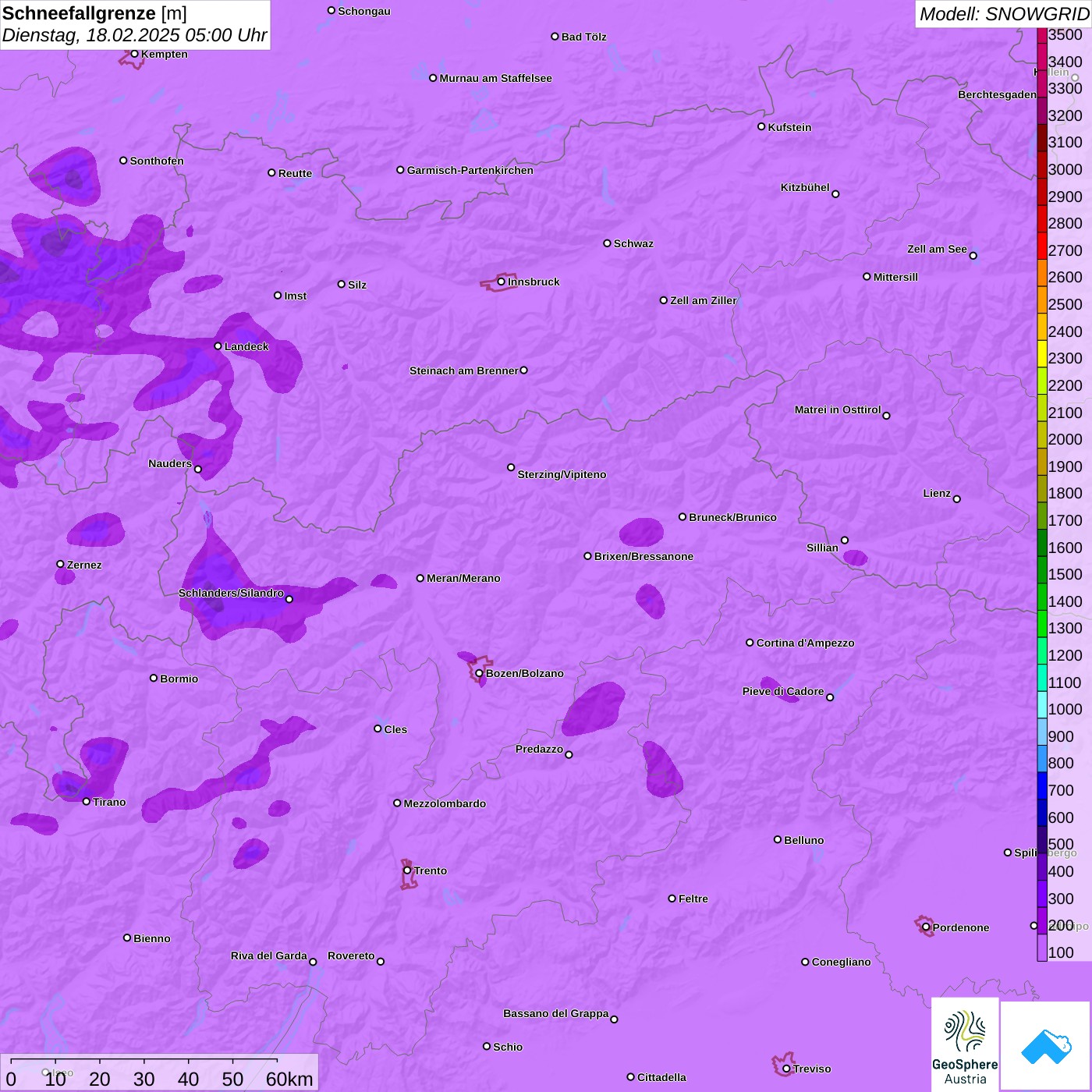Click the '60km' scale bar label
1092x1092 pixels.
point(289,1079)
